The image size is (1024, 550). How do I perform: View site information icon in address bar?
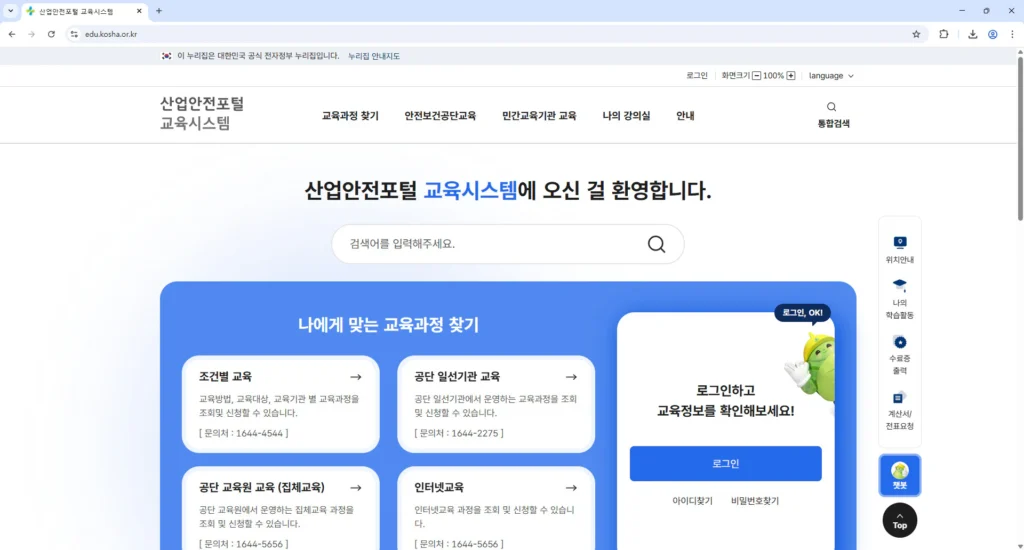click(74, 34)
